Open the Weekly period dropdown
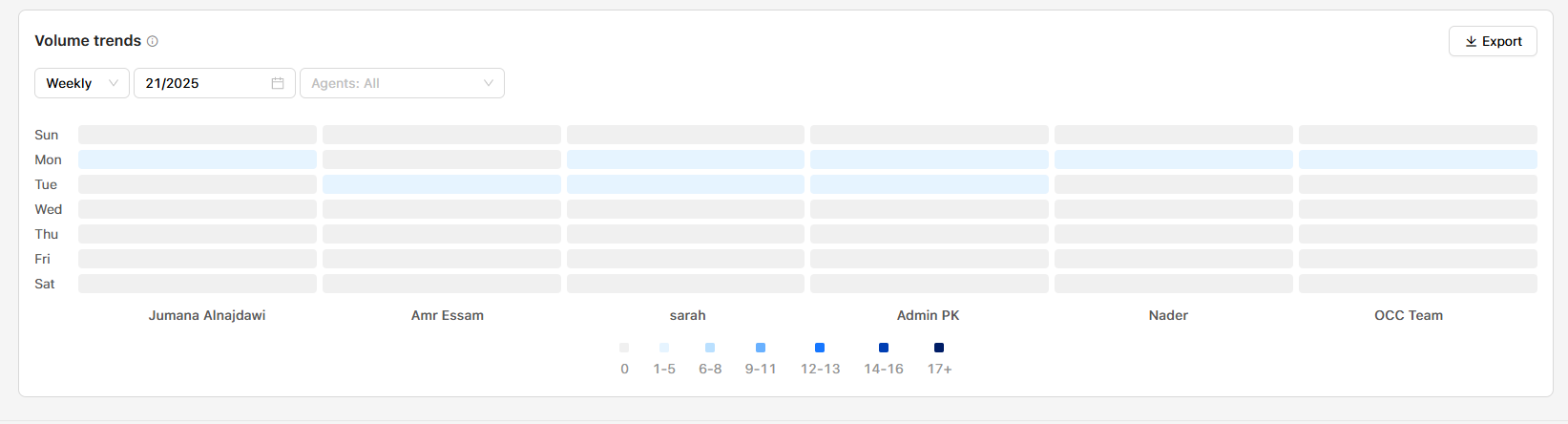Screen dimensions: 1568x424 [x=82, y=83]
